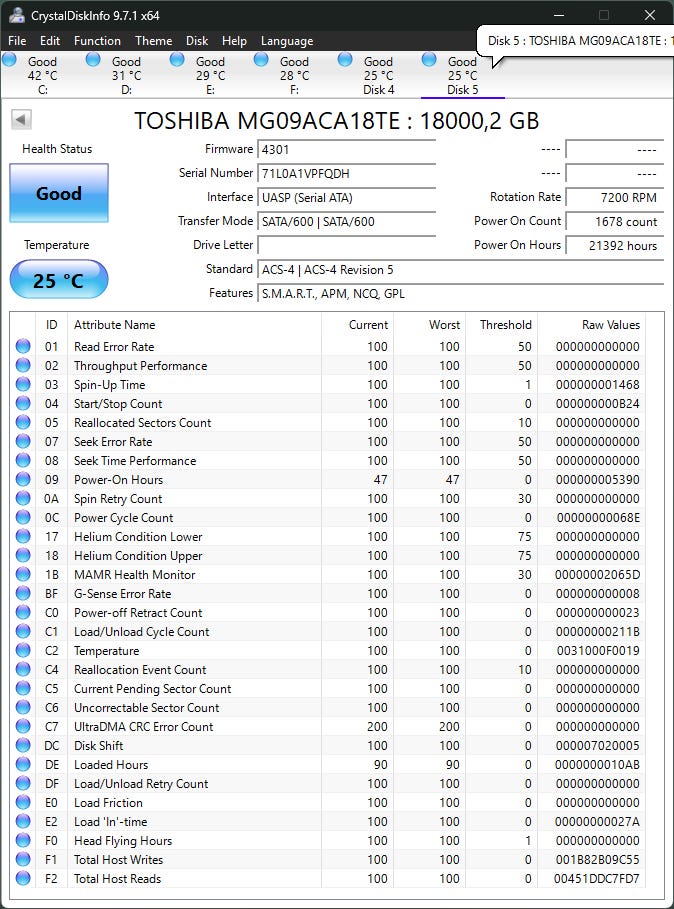Click status orb for Load/Unload Cycle Count
Image resolution: width=674 pixels, height=909 pixels.
coord(23,631)
